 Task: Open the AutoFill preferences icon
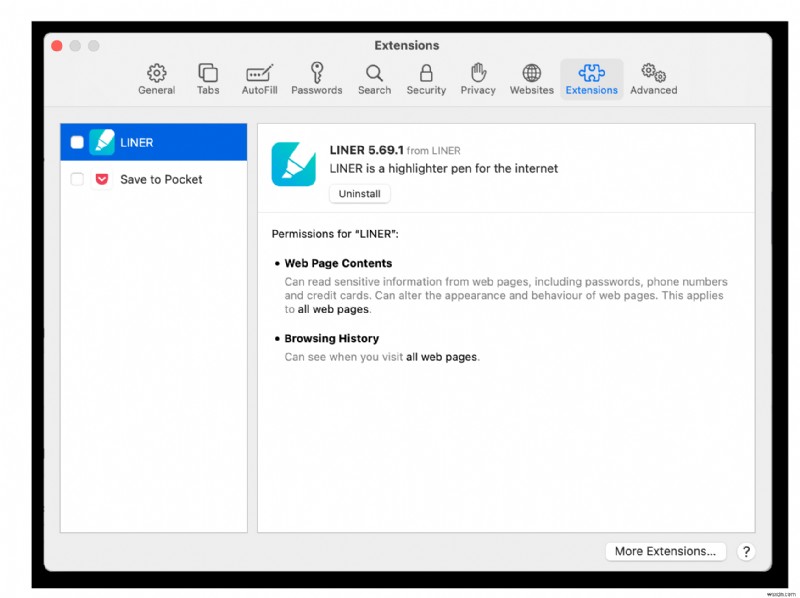[x=260, y=73]
